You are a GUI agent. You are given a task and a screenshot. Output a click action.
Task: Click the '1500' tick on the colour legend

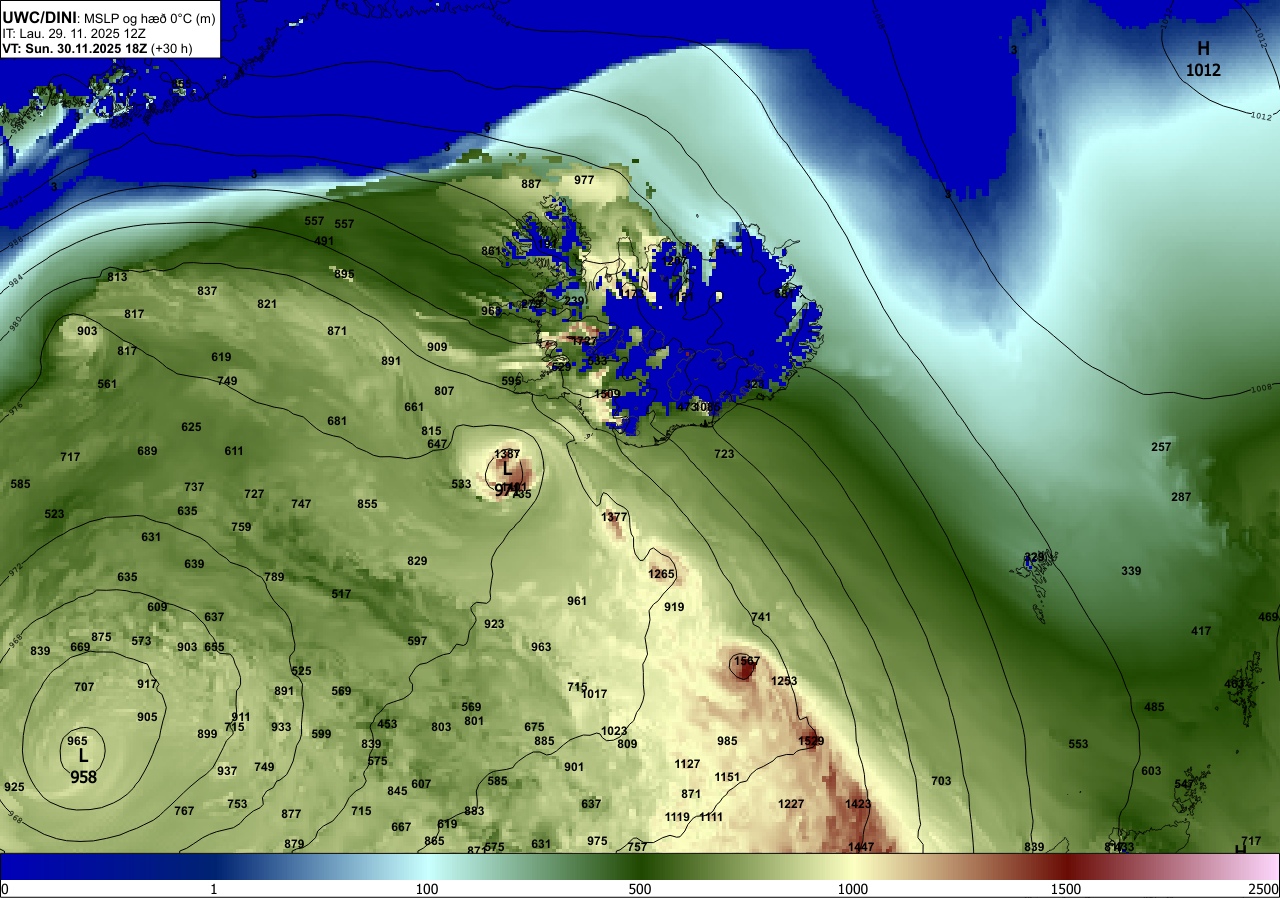[1065, 889]
